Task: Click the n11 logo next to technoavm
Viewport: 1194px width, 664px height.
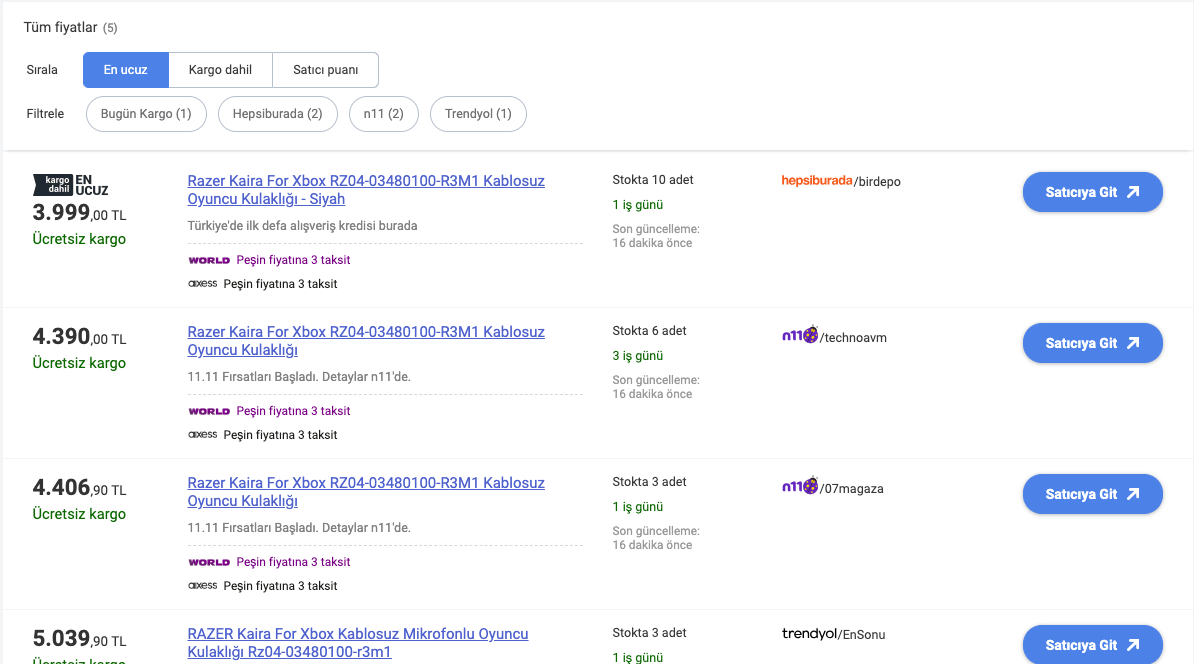Action: 800,334
